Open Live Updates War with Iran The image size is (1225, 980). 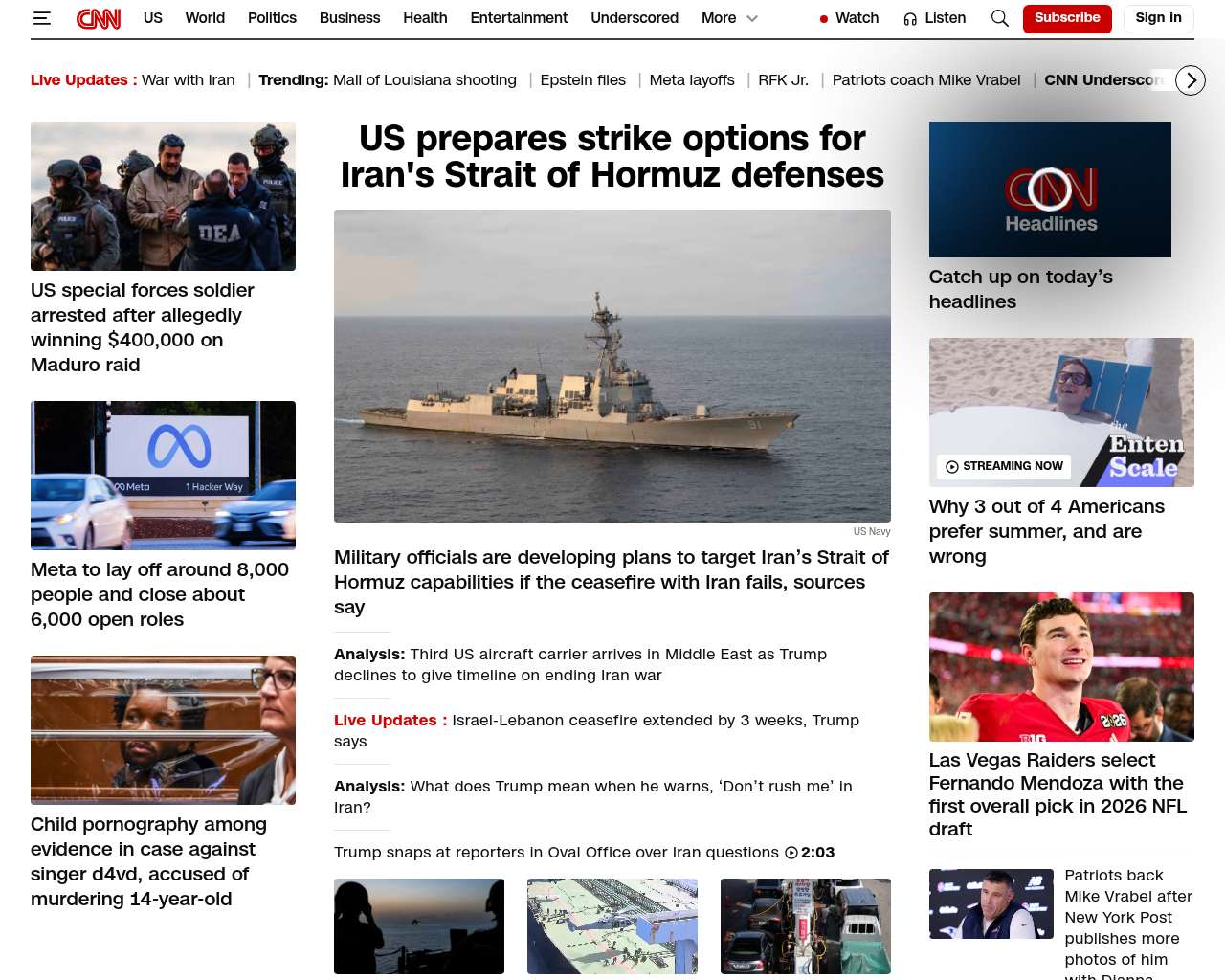click(133, 80)
